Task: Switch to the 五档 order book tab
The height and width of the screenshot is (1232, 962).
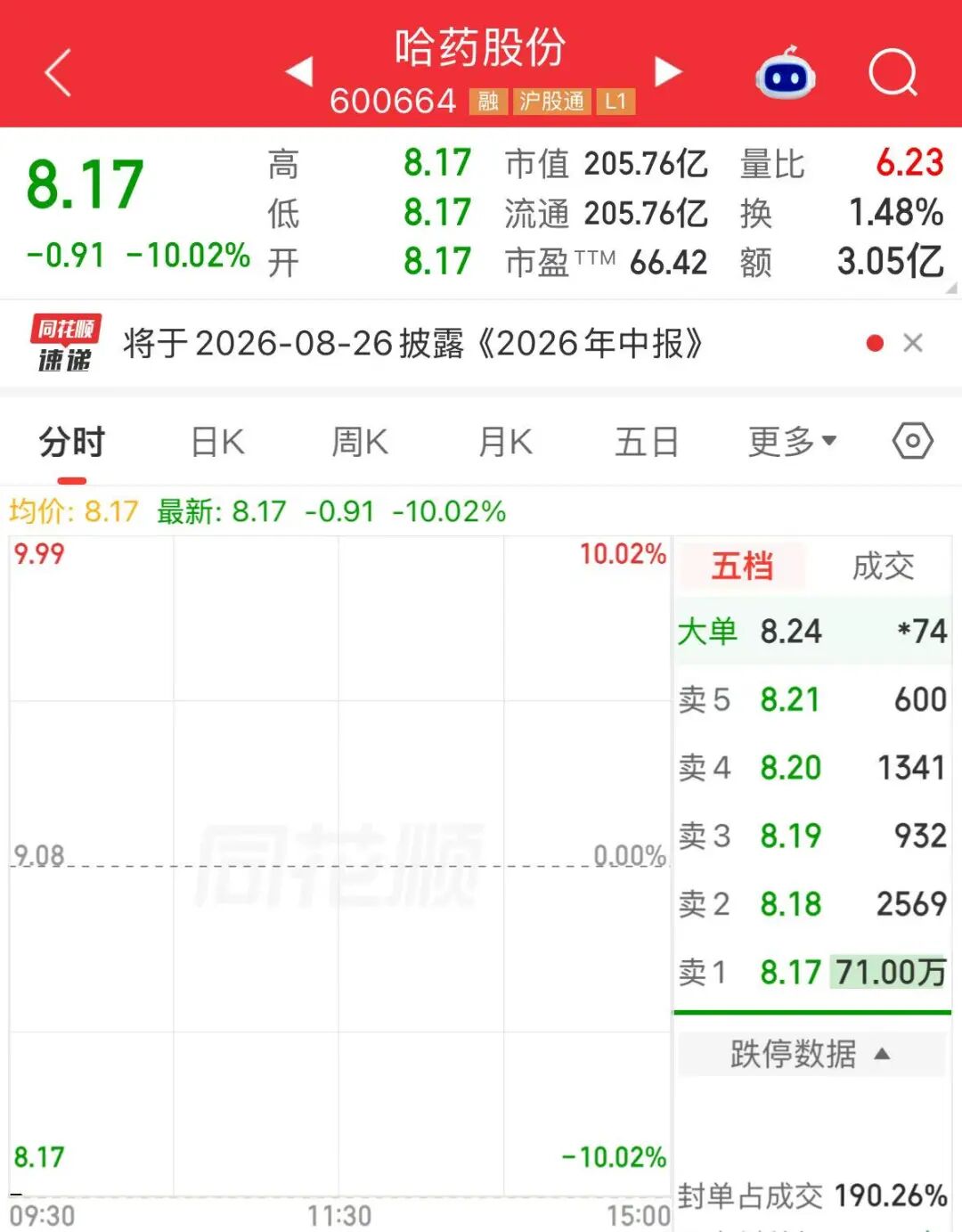Action: [742, 567]
